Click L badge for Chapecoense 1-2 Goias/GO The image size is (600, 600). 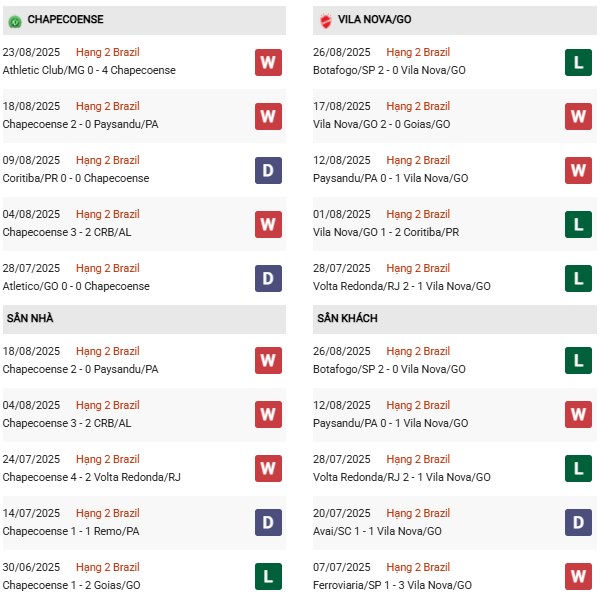click(x=267, y=577)
